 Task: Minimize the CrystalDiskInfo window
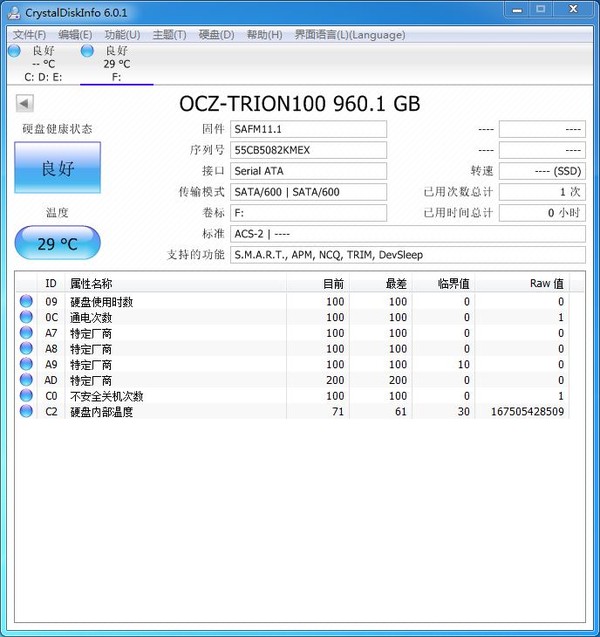click(517, 10)
